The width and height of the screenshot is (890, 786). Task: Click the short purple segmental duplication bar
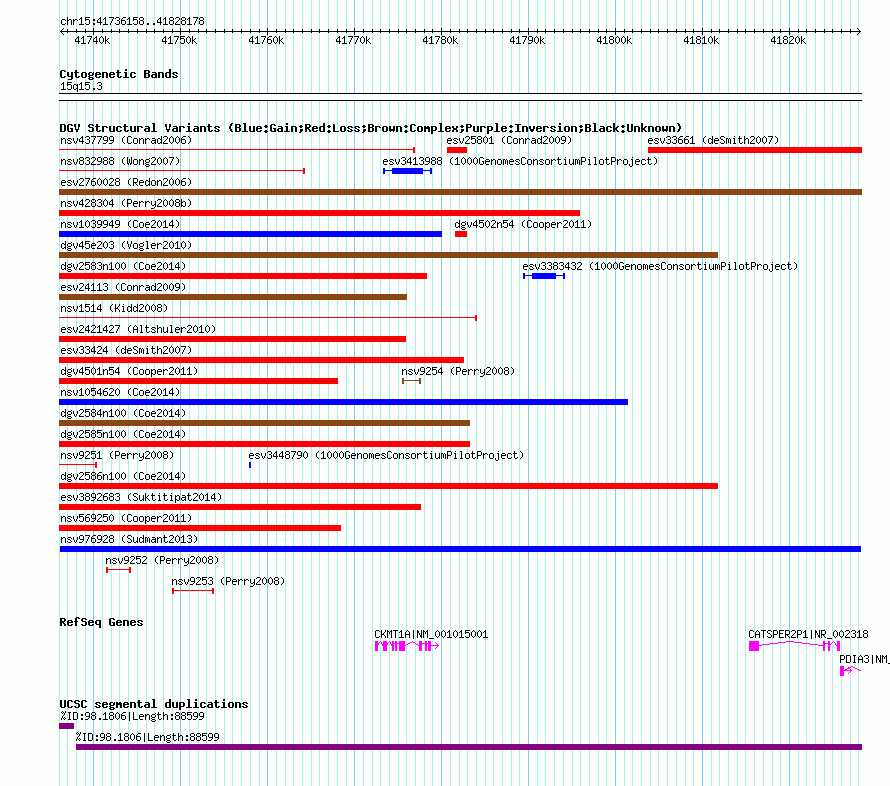click(66, 726)
